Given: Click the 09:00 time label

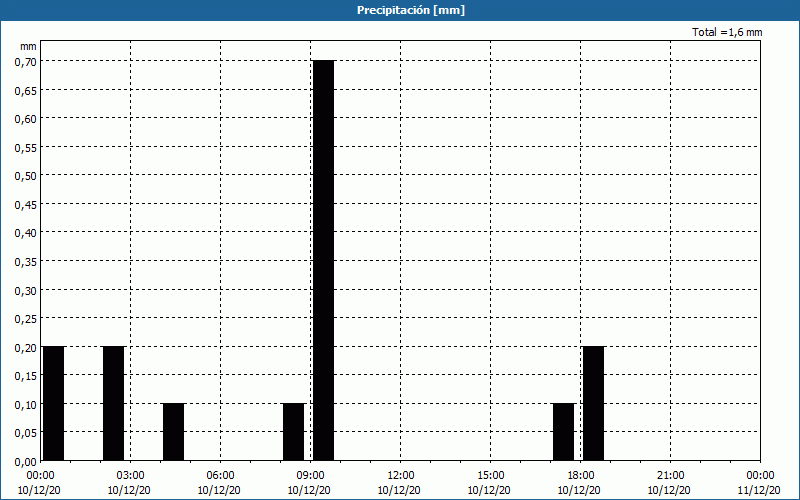Looking at the screenshot, I should [x=311, y=476].
